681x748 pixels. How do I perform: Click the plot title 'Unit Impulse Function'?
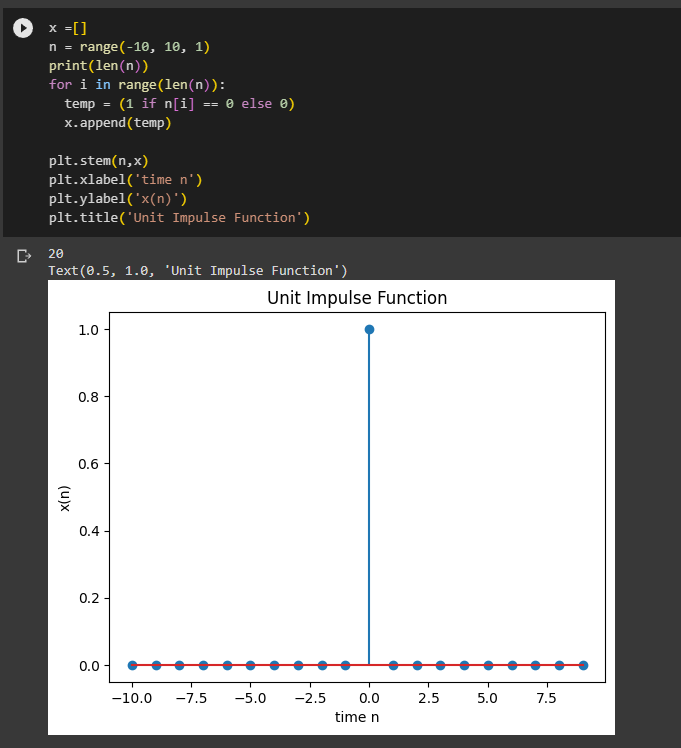pos(357,298)
